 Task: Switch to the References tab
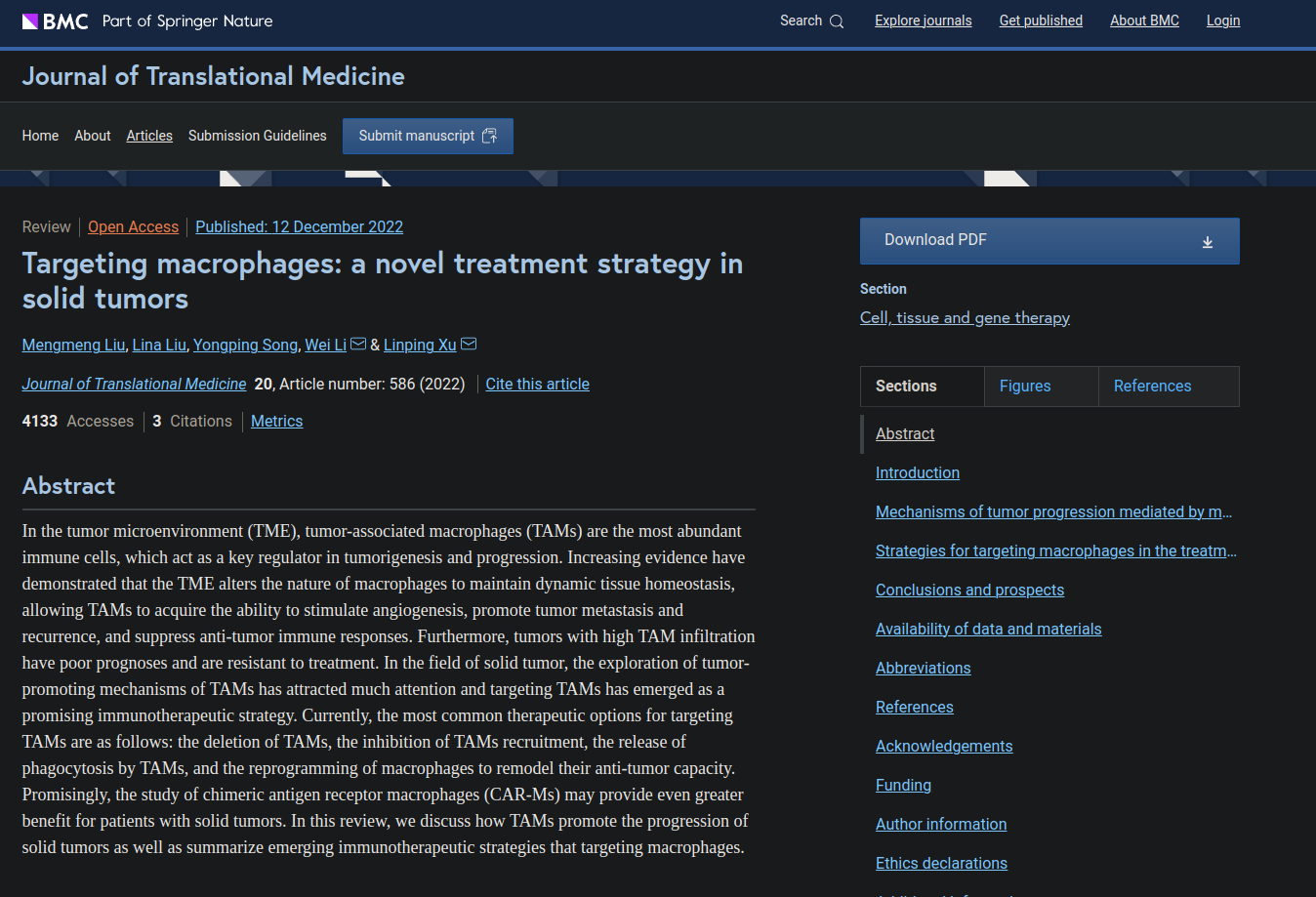(x=1169, y=387)
